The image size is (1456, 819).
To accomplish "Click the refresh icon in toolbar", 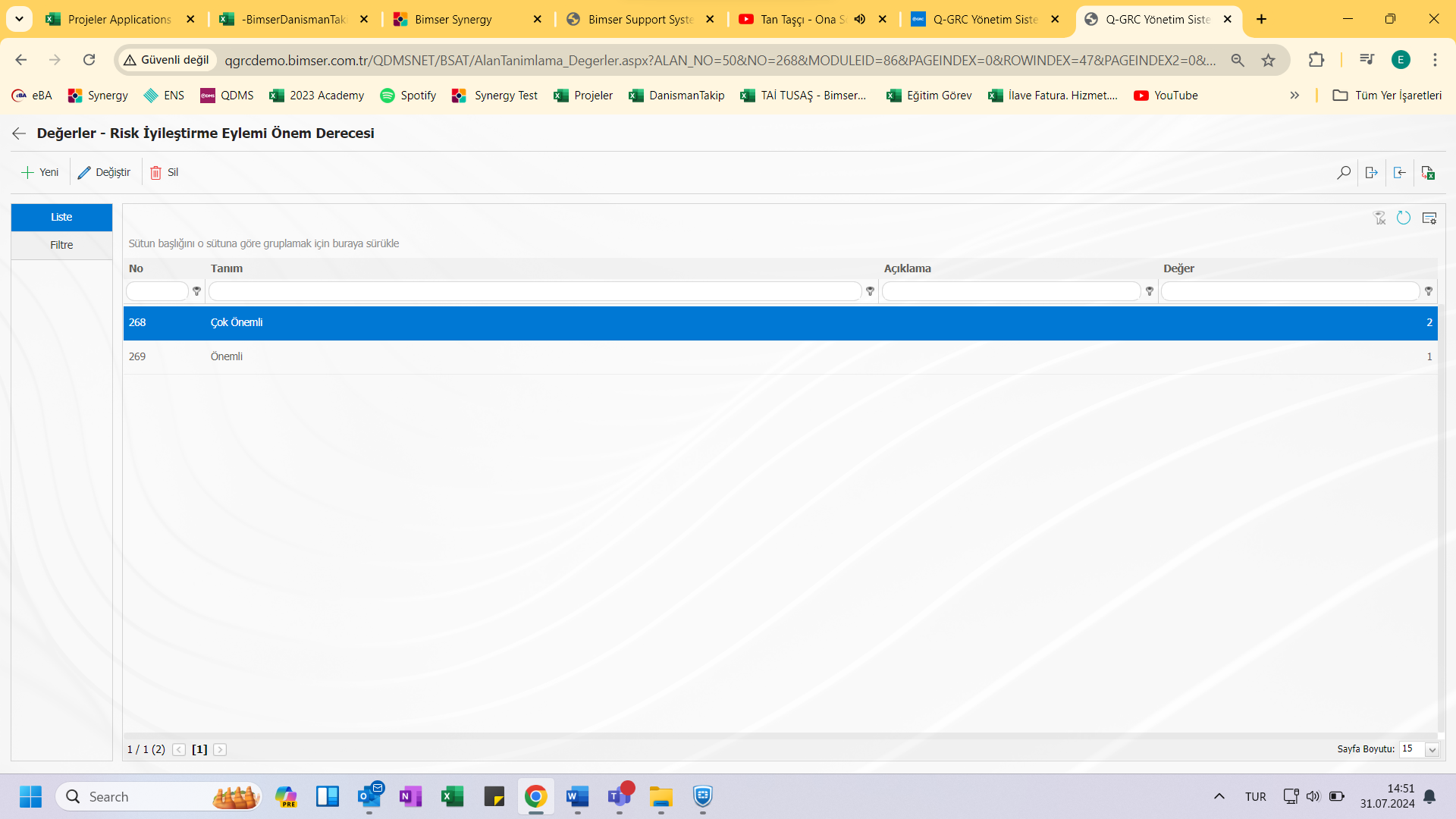I will 1404,217.
